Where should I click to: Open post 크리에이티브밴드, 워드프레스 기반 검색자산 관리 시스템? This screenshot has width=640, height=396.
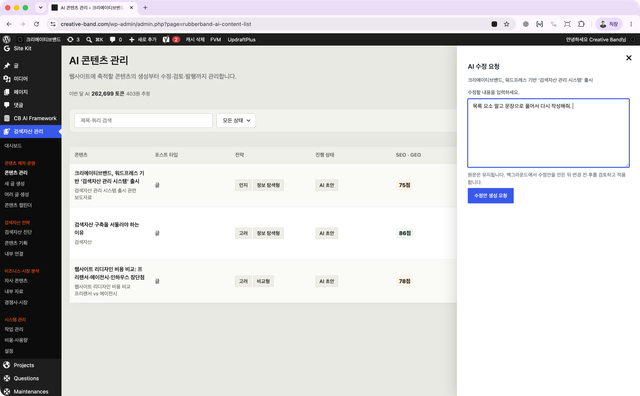pyautogui.click(x=109, y=177)
